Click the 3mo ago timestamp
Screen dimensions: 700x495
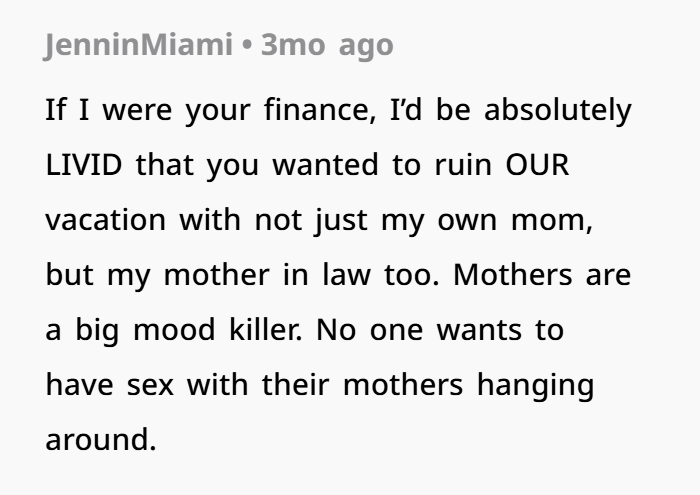[x=327, y=45]
